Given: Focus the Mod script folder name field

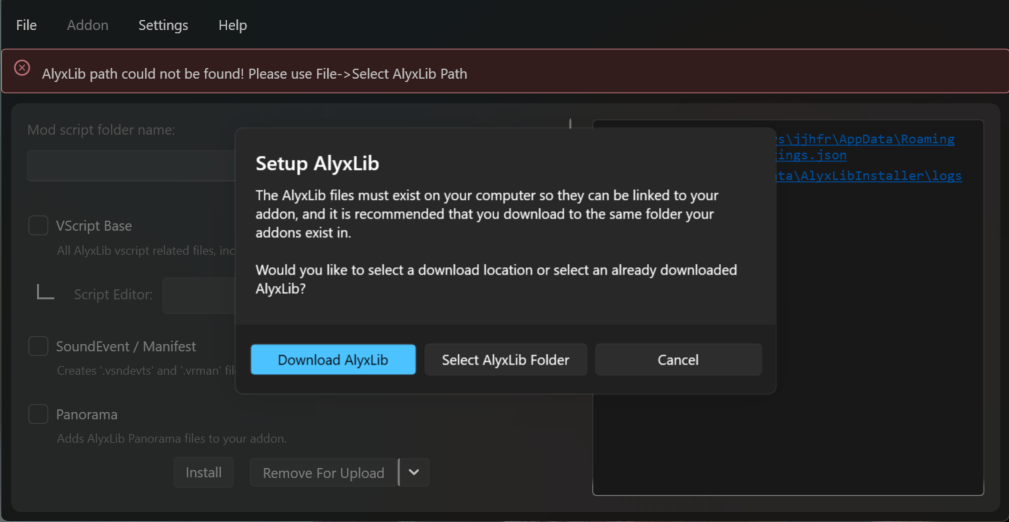Looking at the screenshot, I should pos(130,165).
